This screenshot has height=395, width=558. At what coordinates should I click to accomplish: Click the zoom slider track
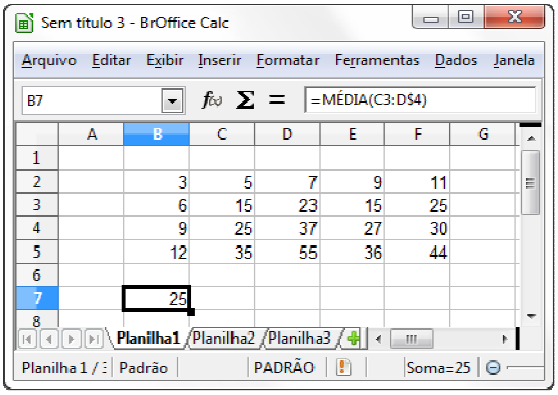pos(525,367)
